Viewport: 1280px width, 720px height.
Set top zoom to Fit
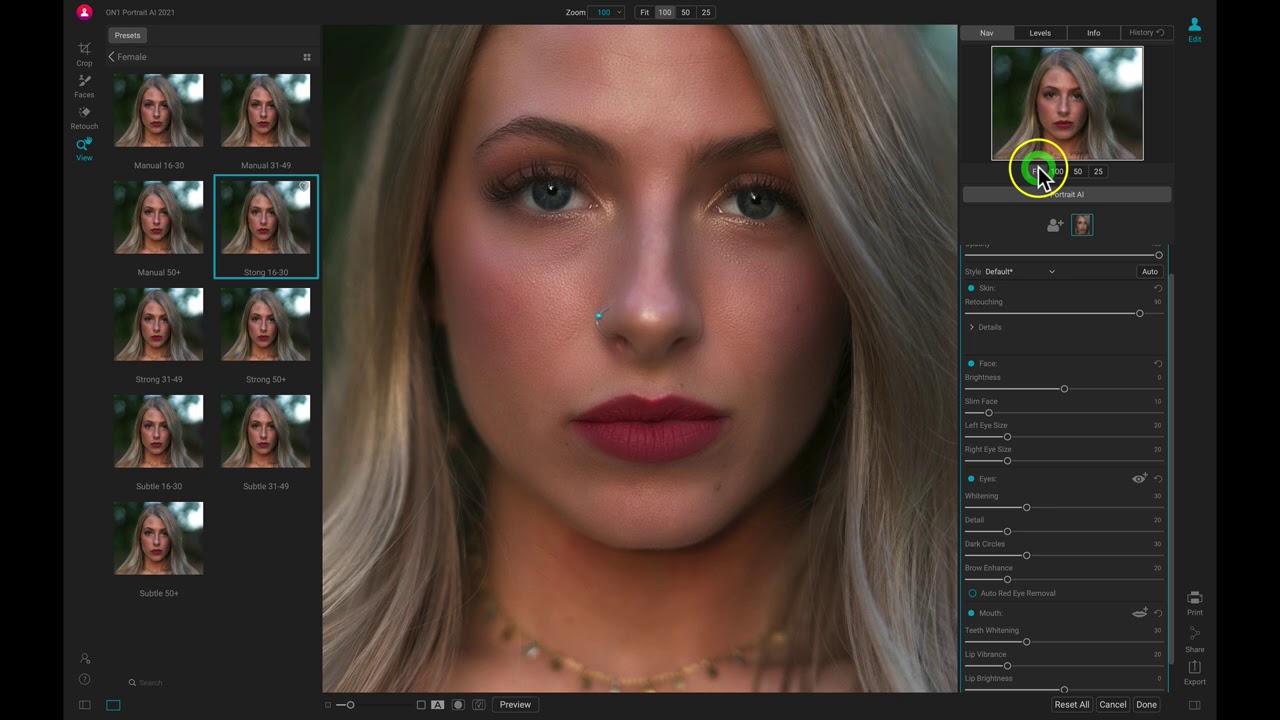(x=644, y=12)
